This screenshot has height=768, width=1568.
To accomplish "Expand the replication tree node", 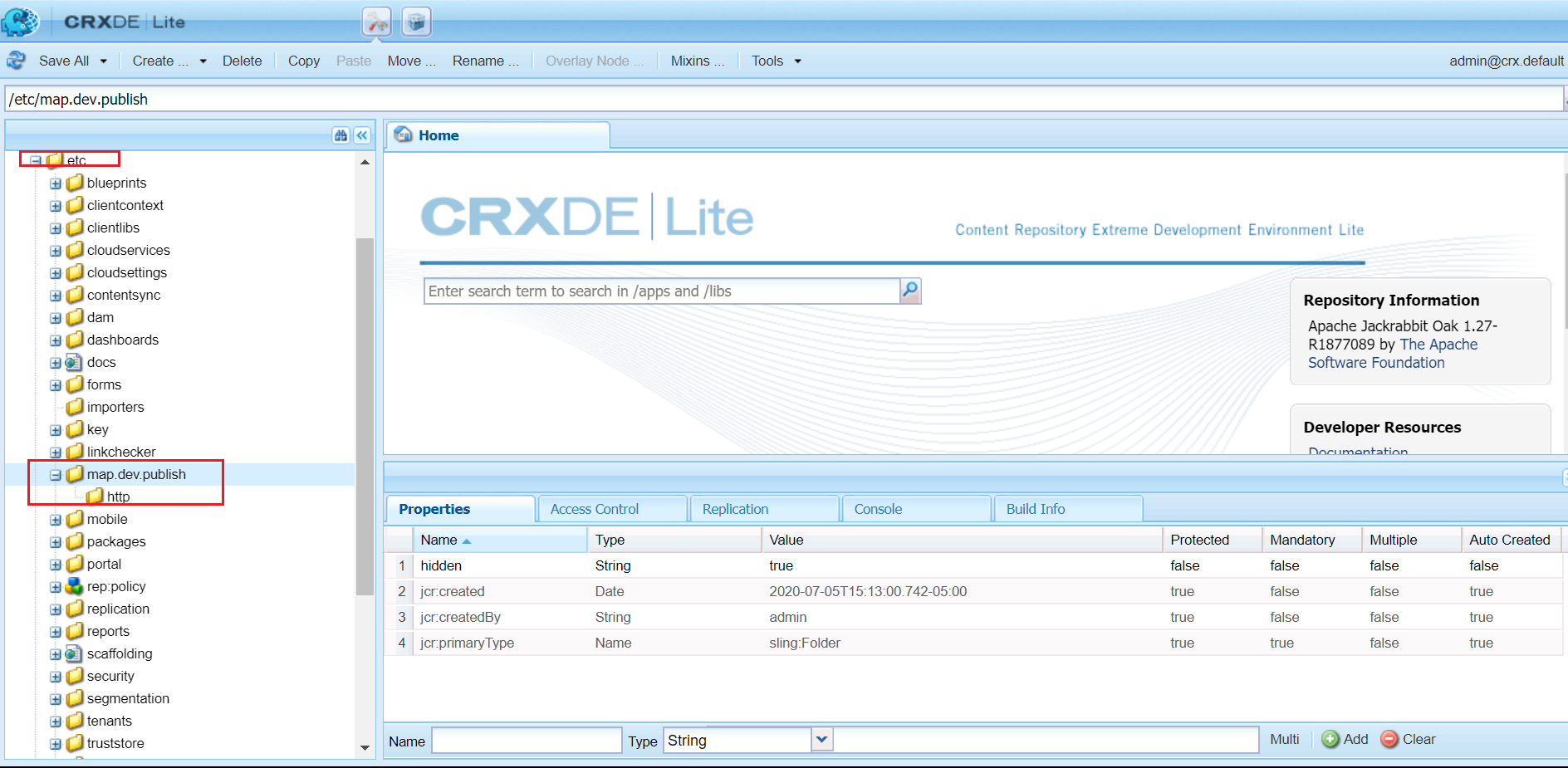I will point(56,609).
